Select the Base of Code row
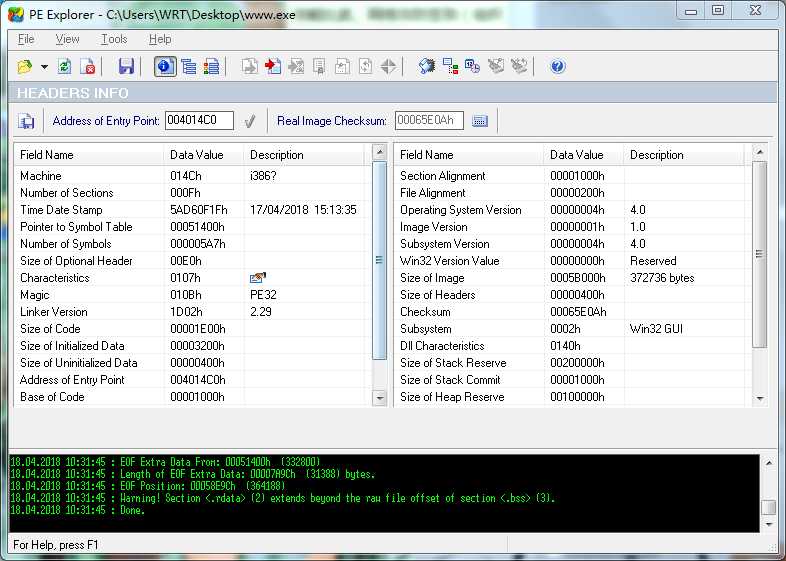This screenshot has height=561, width=786. [193, 397]
